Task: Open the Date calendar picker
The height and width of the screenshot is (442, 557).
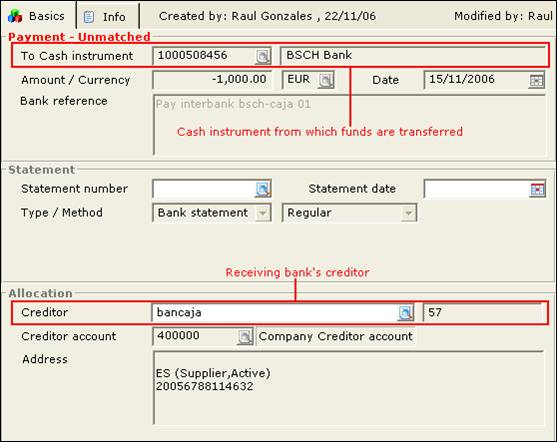Action: coord(536,81)
